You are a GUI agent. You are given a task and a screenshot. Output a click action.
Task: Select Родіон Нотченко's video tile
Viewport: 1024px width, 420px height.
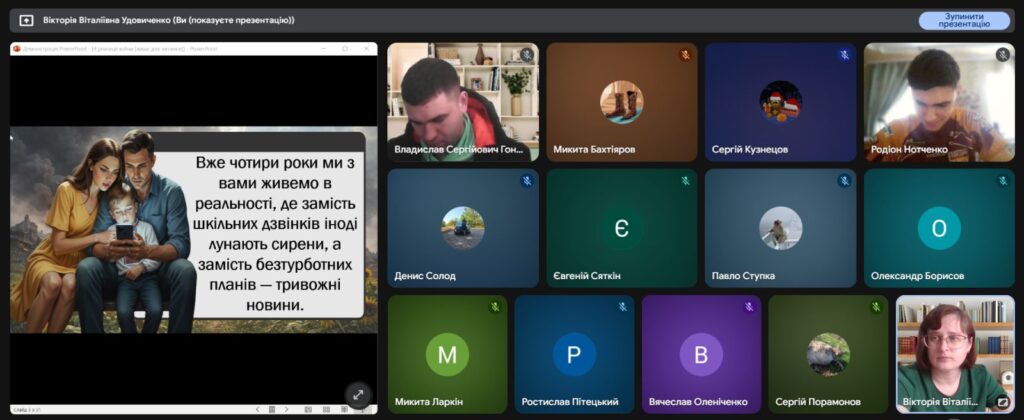pos(939,101)
